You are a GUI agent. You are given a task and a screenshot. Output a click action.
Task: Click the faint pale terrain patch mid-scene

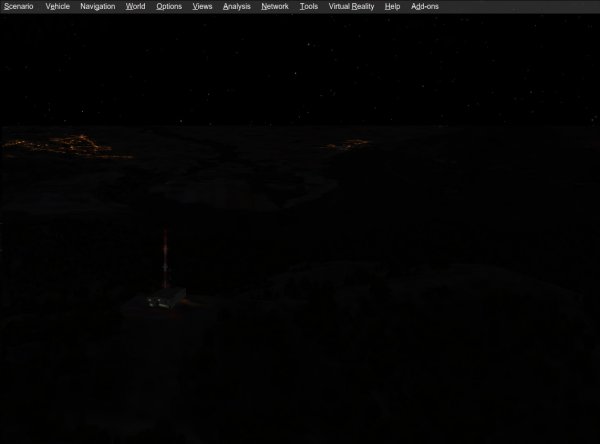[245, 191]
